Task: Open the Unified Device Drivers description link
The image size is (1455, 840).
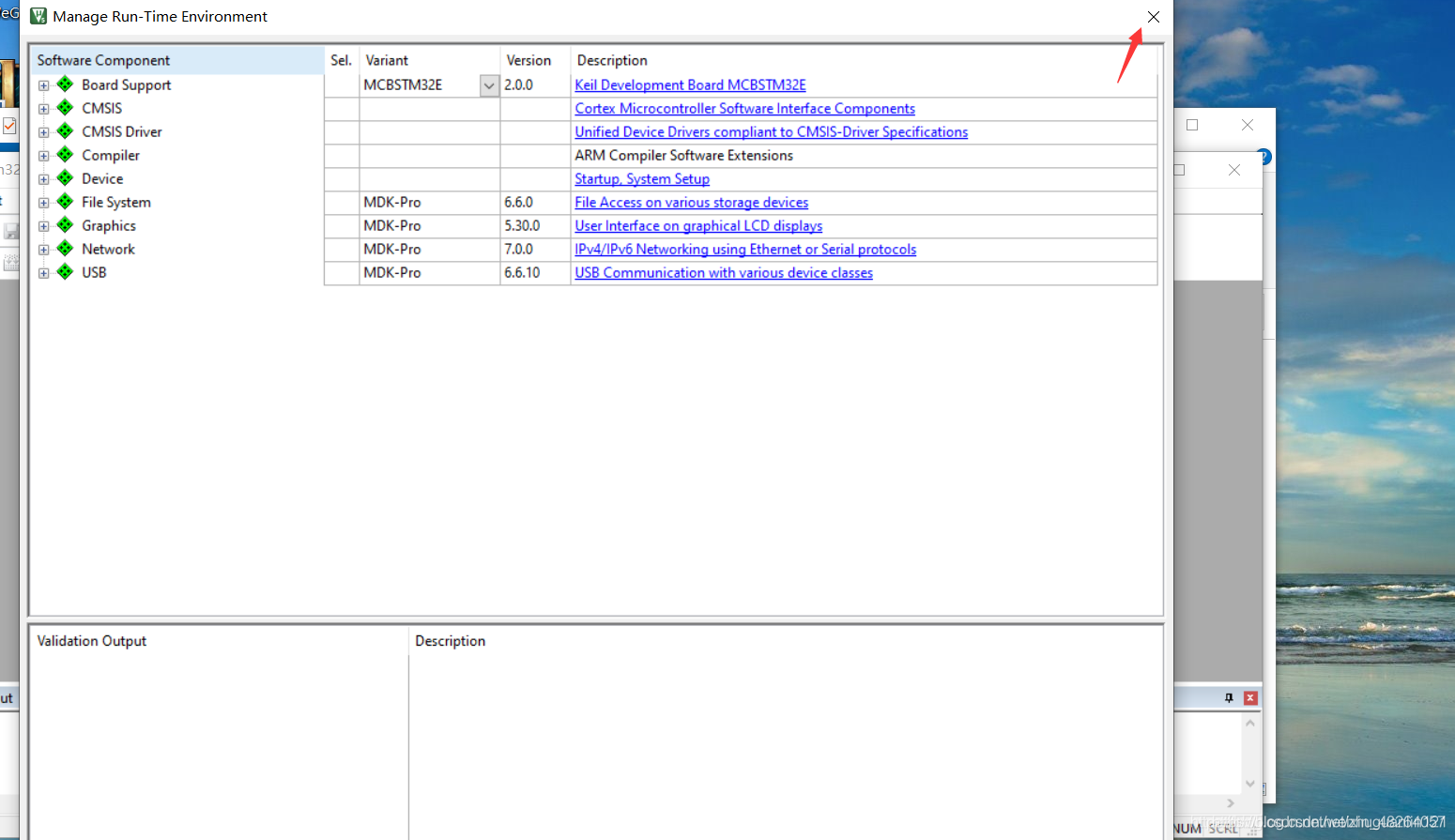Action: [771, 131]
